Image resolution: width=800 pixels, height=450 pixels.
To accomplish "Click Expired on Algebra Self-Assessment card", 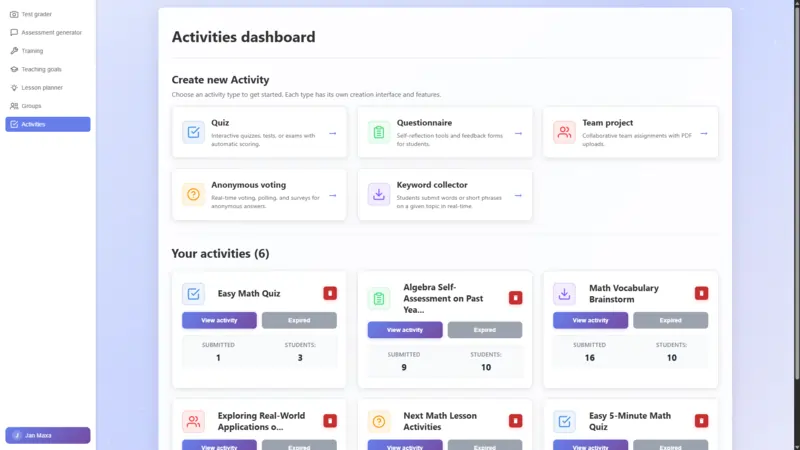I will tap(484, 330).
